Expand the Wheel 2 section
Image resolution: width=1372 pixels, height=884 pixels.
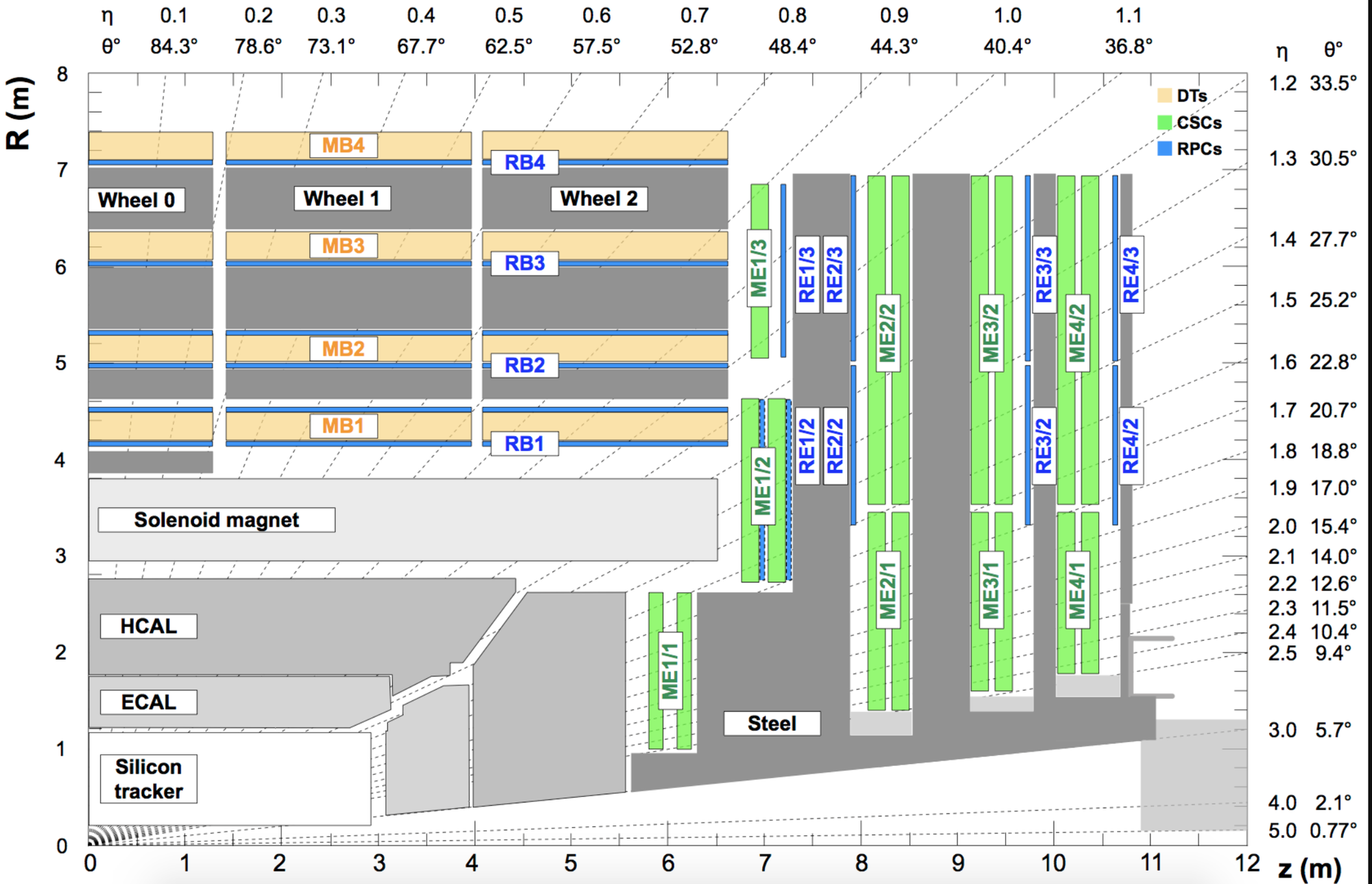pos(599,199)
